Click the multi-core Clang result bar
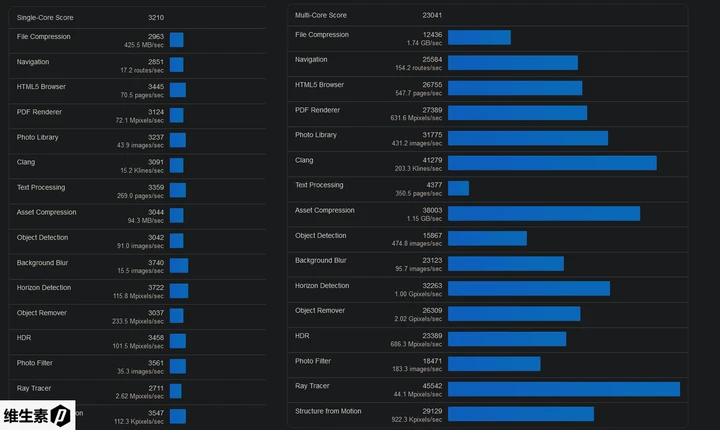This screenshot has width=720, height=430. [552, 163]
